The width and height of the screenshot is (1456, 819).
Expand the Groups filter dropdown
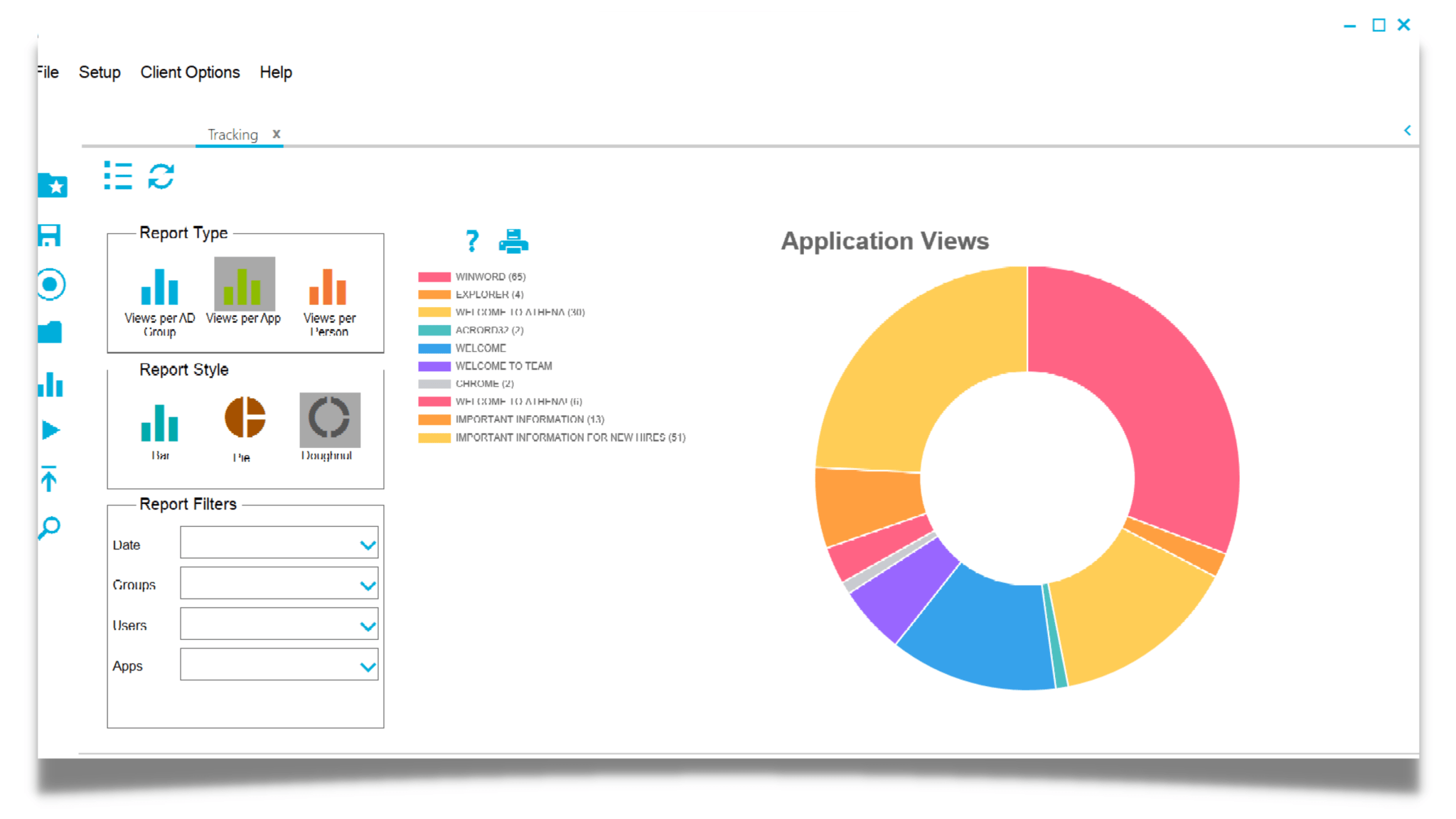point(367,583)
